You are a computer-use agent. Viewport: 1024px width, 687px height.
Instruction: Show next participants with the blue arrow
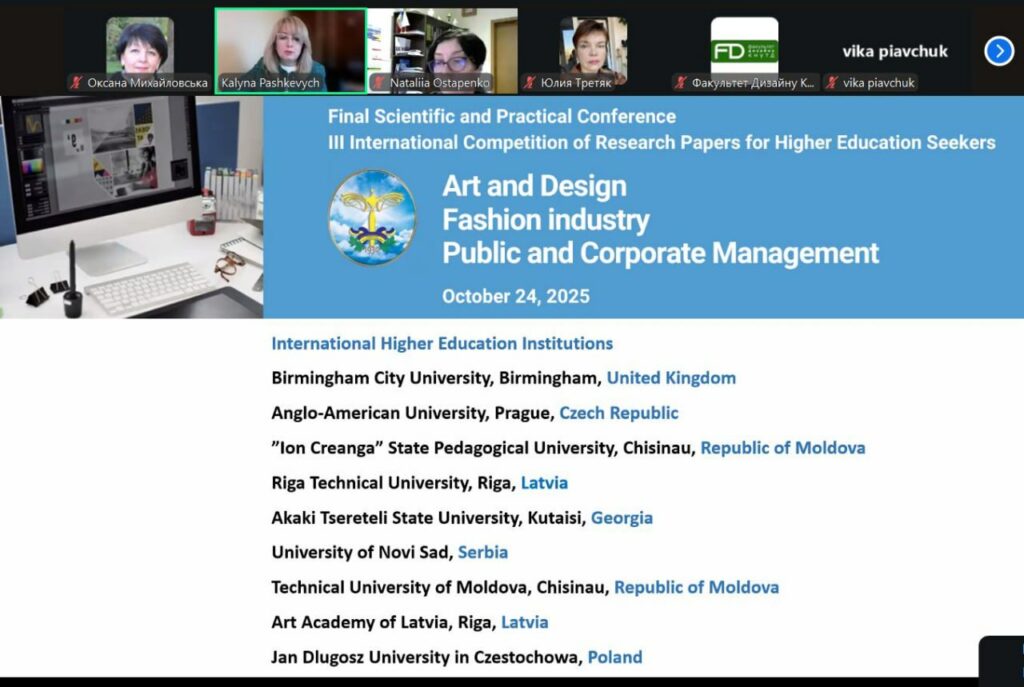click(x=998, y=51)
